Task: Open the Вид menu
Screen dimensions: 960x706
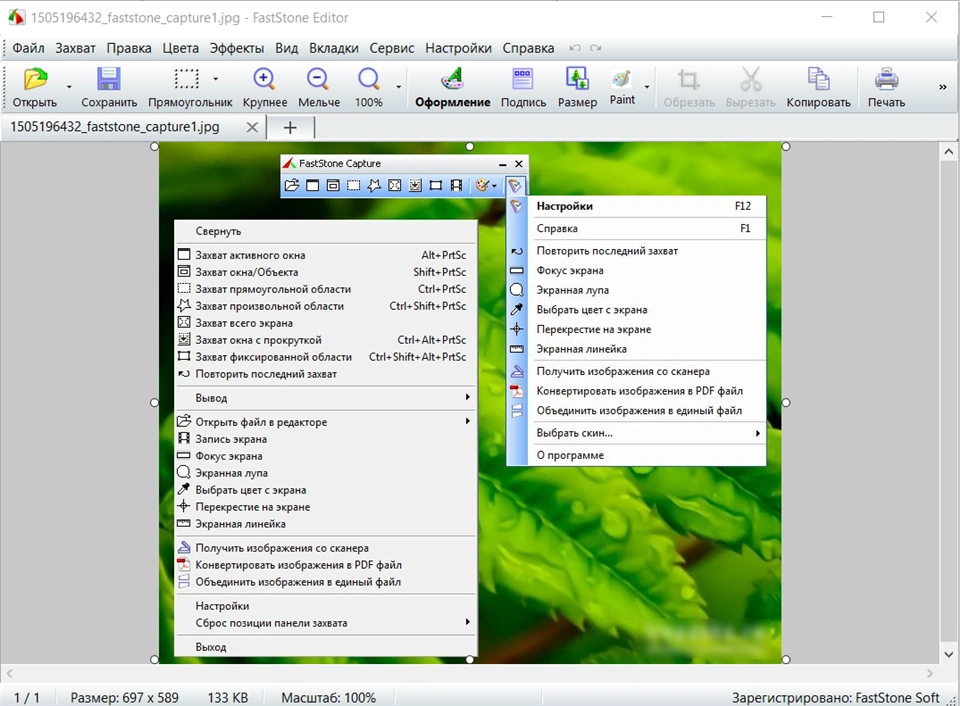Action: click(287, 48)
